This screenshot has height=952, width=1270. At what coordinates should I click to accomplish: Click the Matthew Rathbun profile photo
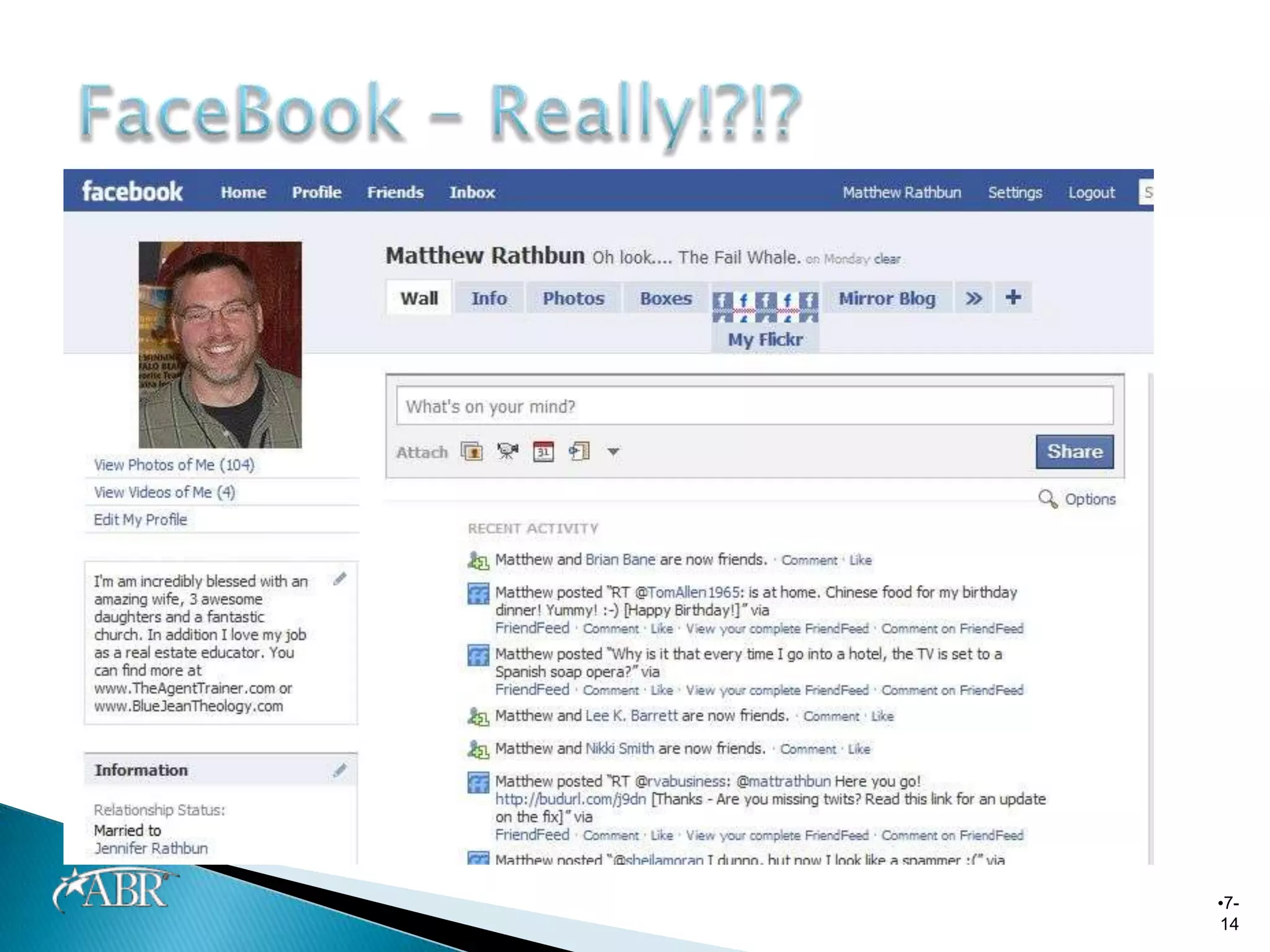[220, 345]
